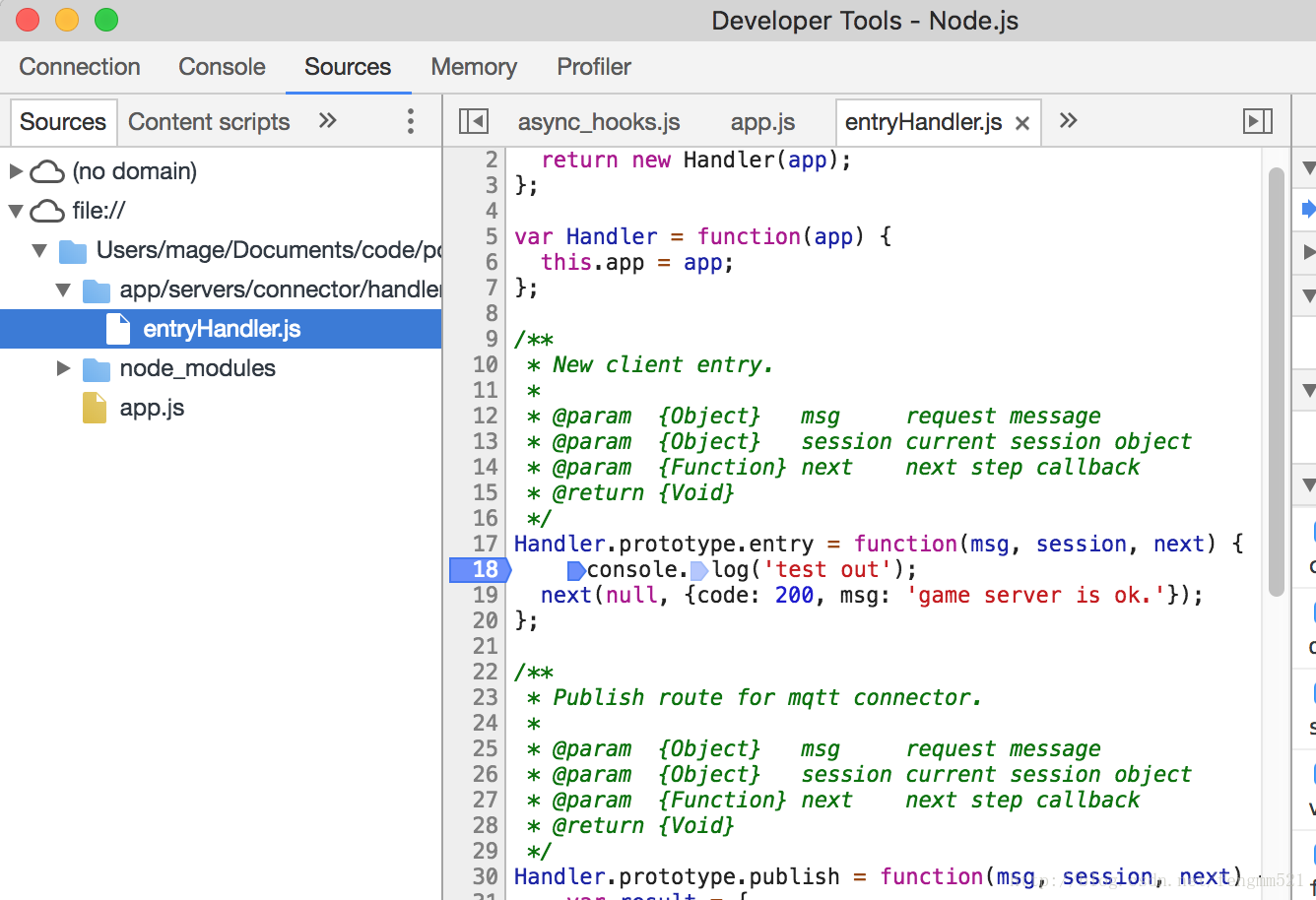This screenshot has height=900, width=1316.
Task: Toggle the debugger sidebar icon
Action: pyautogui.click(x=1258, y=121)
